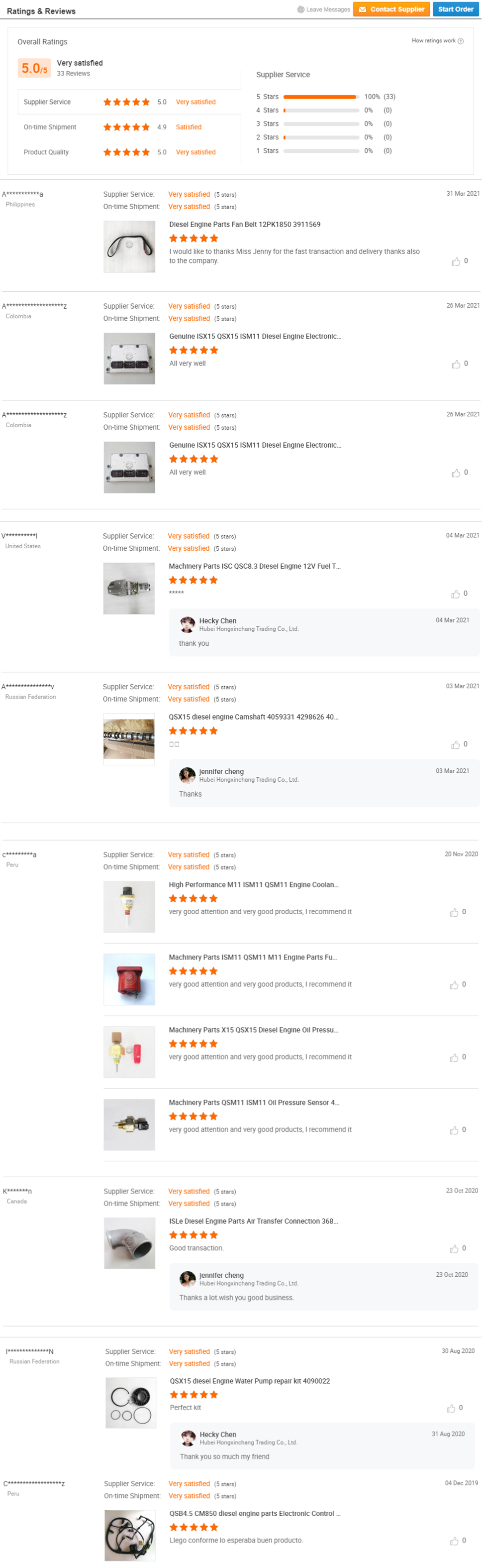Click thumbs-up on United States review

point(455,594)
